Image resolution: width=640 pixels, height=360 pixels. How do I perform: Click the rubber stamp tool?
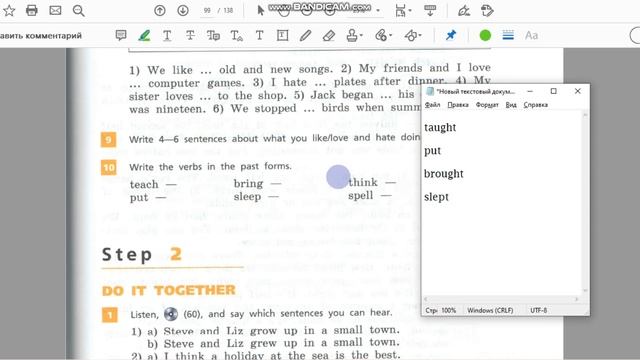point(352,36)
